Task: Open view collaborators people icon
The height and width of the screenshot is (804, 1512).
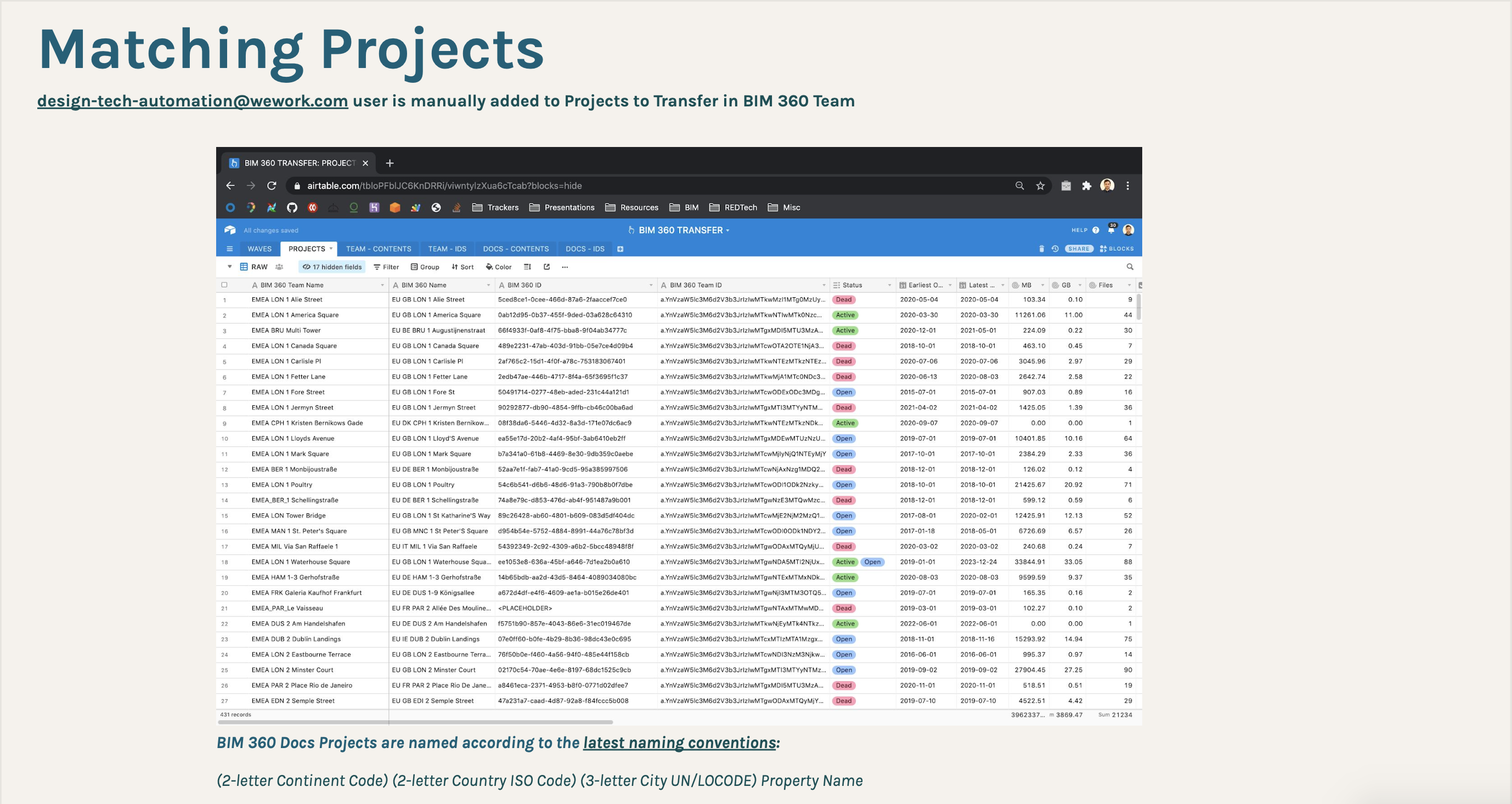Action: click(279, 267)
